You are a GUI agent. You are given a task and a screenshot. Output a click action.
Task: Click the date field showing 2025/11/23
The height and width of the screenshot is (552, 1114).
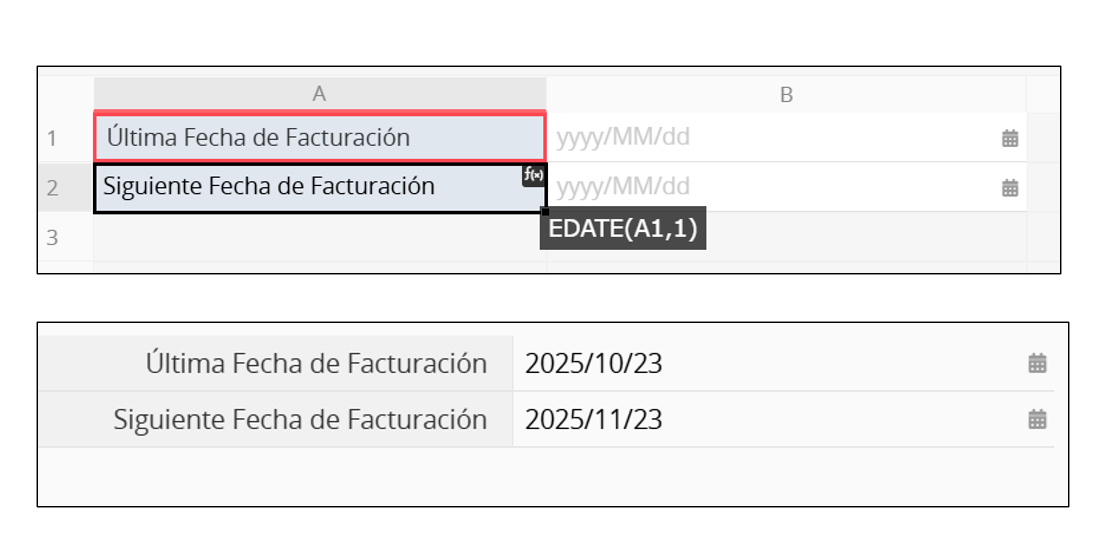click(x=760, y=419)
